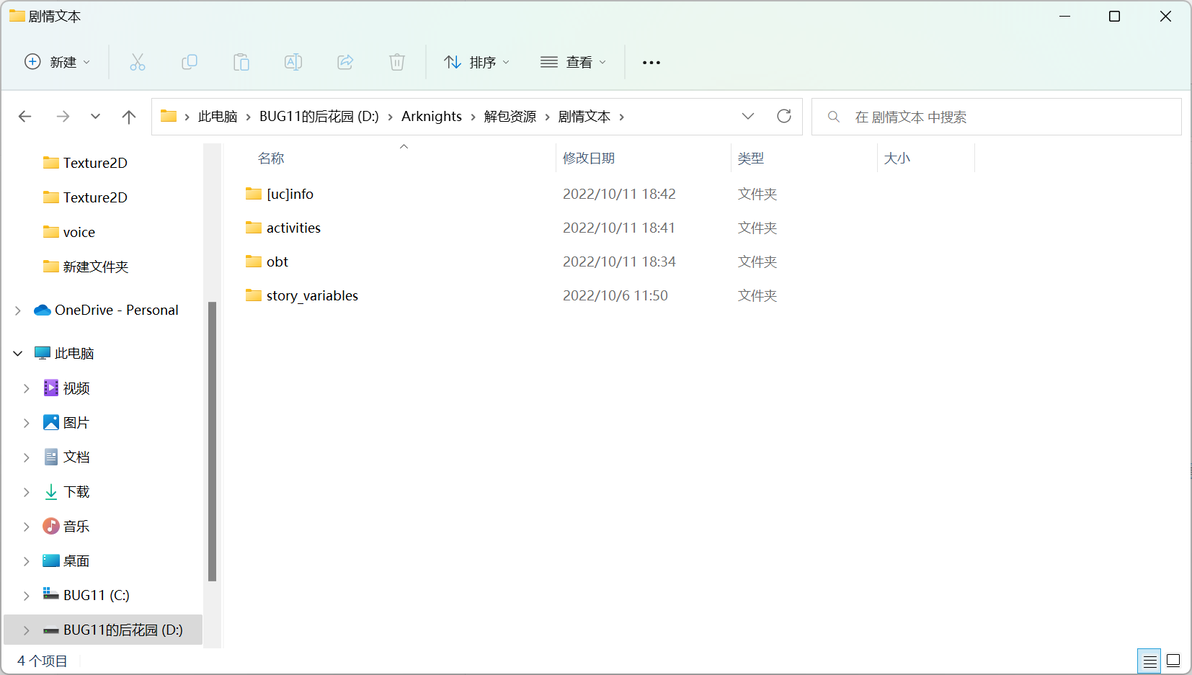Sort by the 修改日期 column header

coord(588,158)
